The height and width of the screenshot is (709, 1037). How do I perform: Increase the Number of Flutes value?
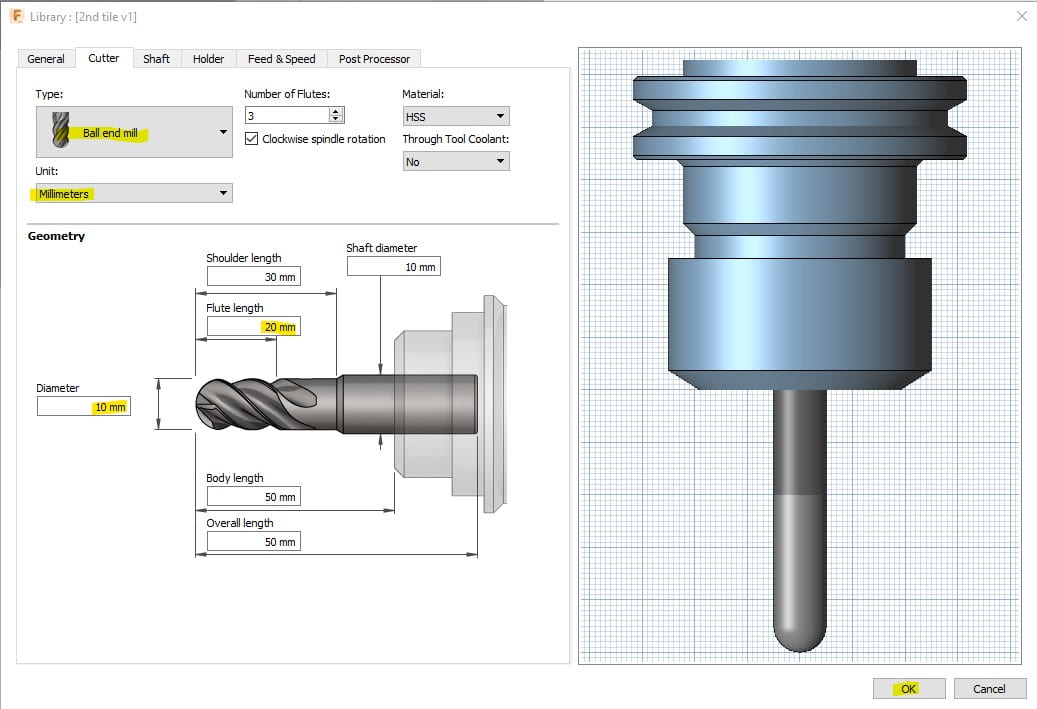tap(337, 111)
